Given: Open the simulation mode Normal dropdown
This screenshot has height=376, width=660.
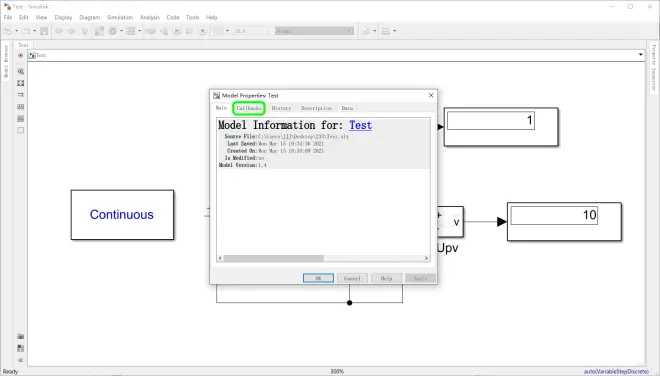Looking at the screenshot, I should (314, 31).
